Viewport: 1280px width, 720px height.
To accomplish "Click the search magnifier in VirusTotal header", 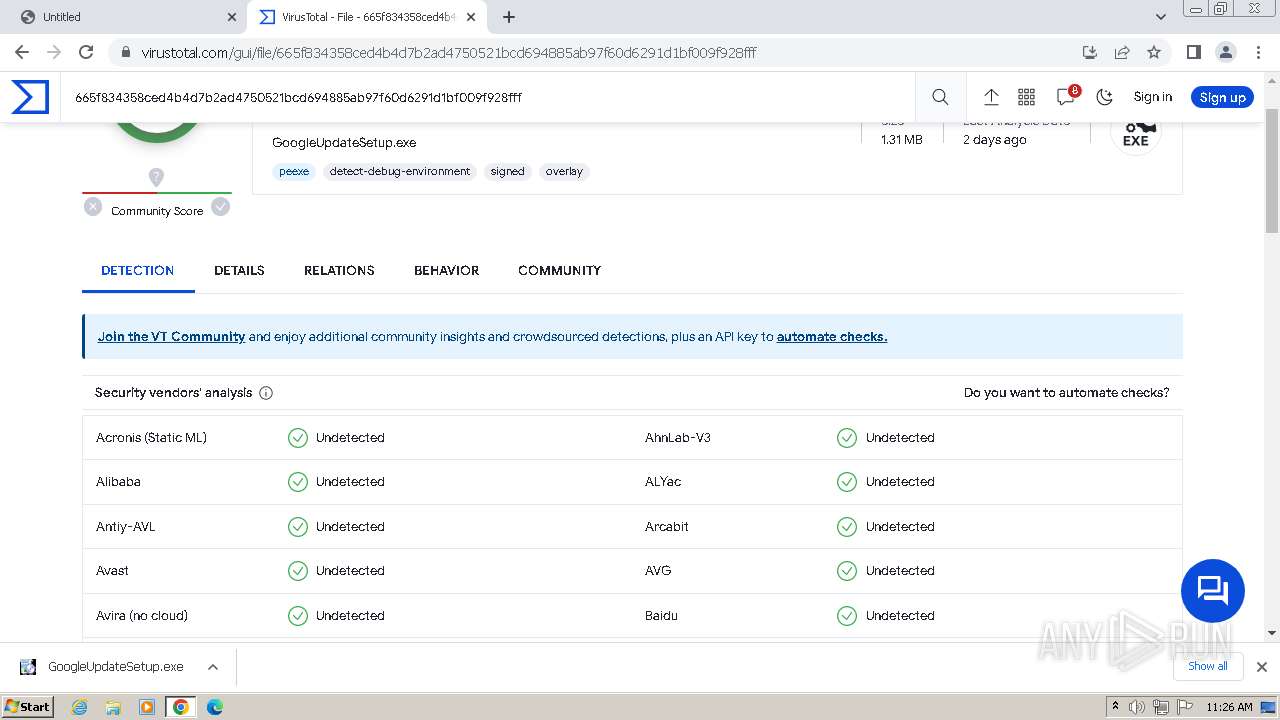I will [940, 97].
